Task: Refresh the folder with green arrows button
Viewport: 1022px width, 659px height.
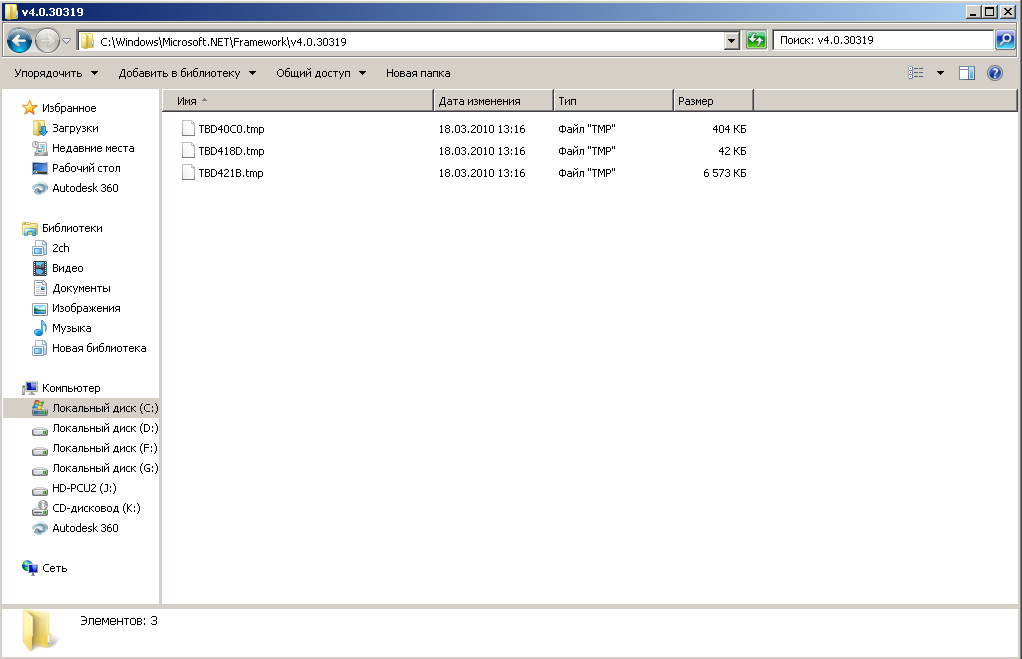Action: (756, 40)
